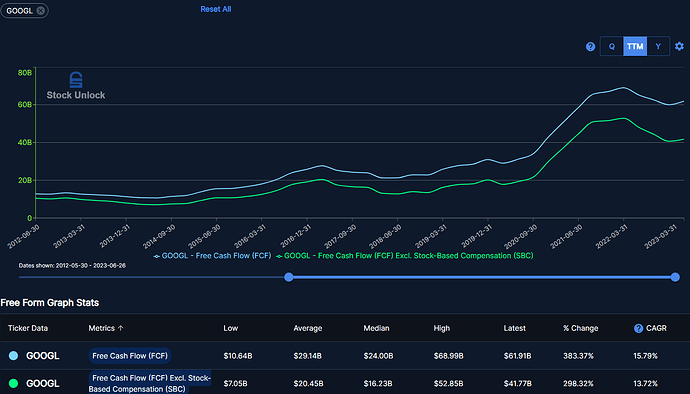Click the Free Cash Flow (FCF) metric pill
This screenshot has width=690, height=394.
[x=130, y=356]
